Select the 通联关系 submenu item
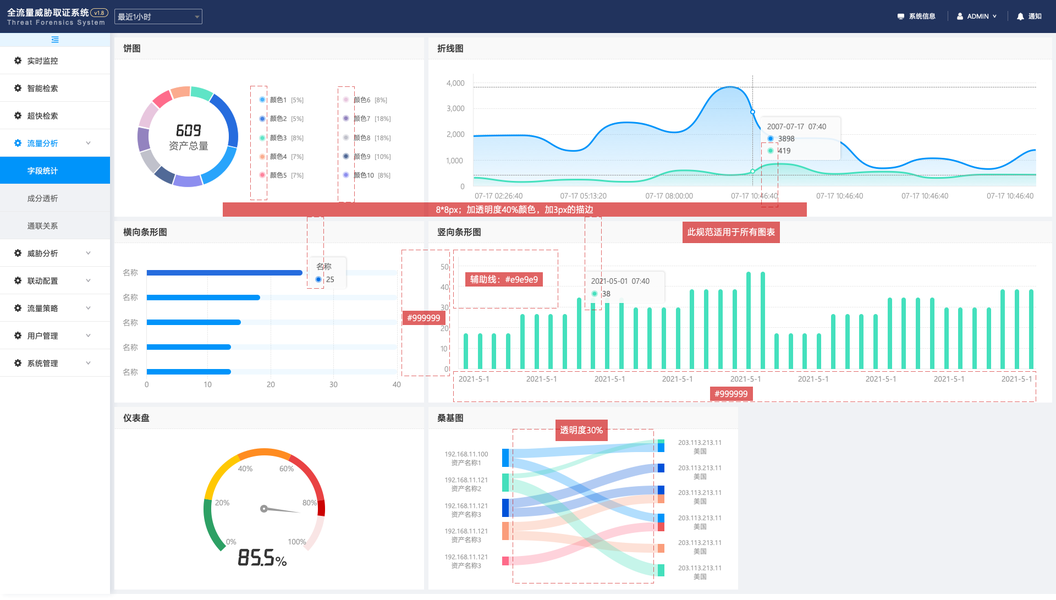The height and width of the screenshot is (600, 1056). 55,226
